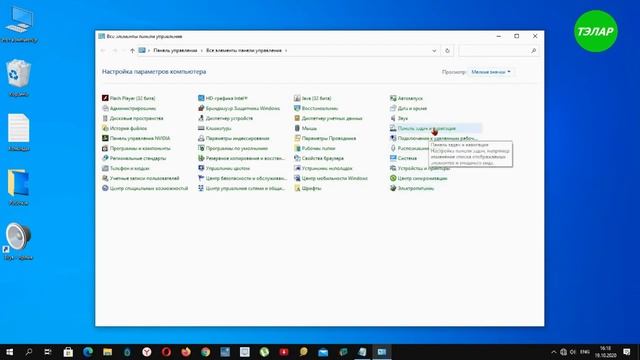Click Все элементы панели управления breadcrumb
This screenshot has height=360, width=640.
[244, 50]
